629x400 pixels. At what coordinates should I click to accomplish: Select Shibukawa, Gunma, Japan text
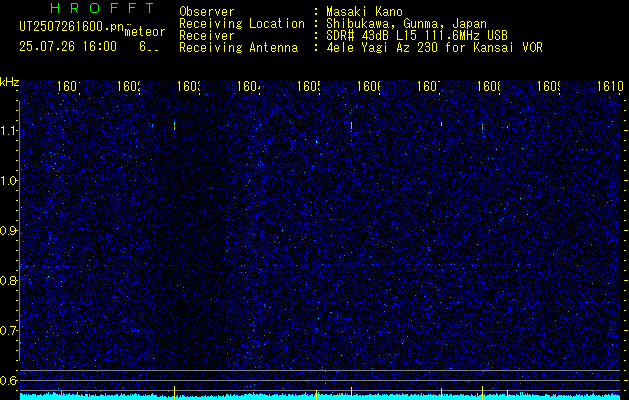click(406, 24)
